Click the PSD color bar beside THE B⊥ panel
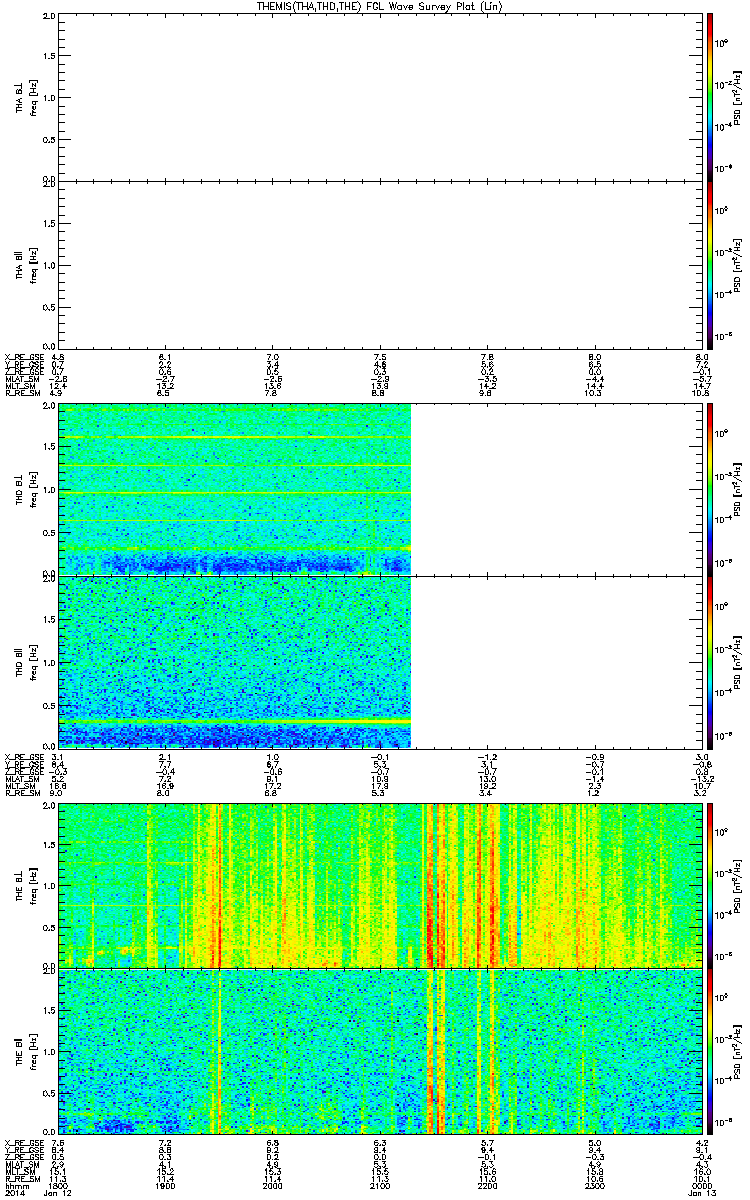This screenshot has height=1200, width=750. (710, 884)
